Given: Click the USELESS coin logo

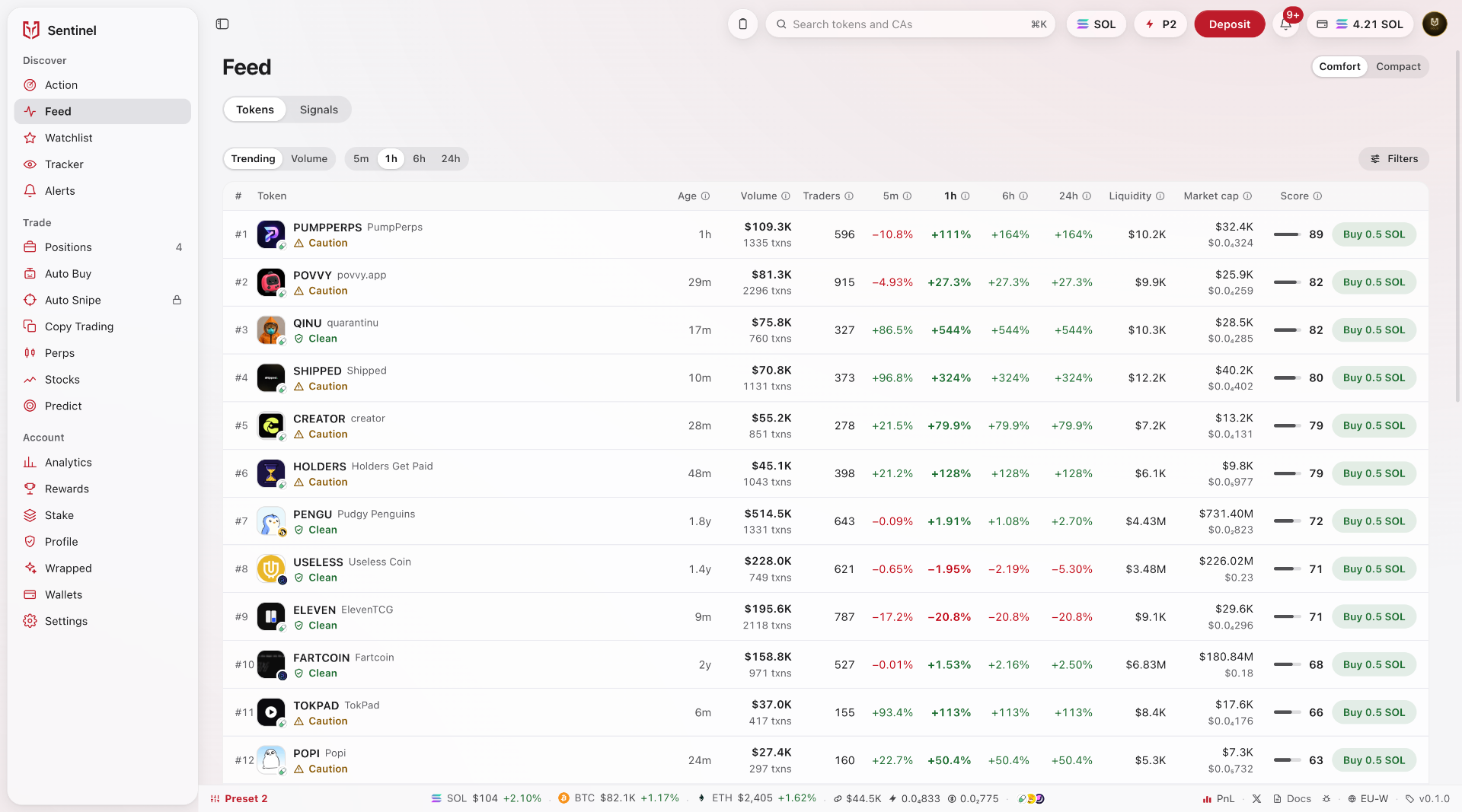Looking at the screenshot, I should tap(271, 569).
